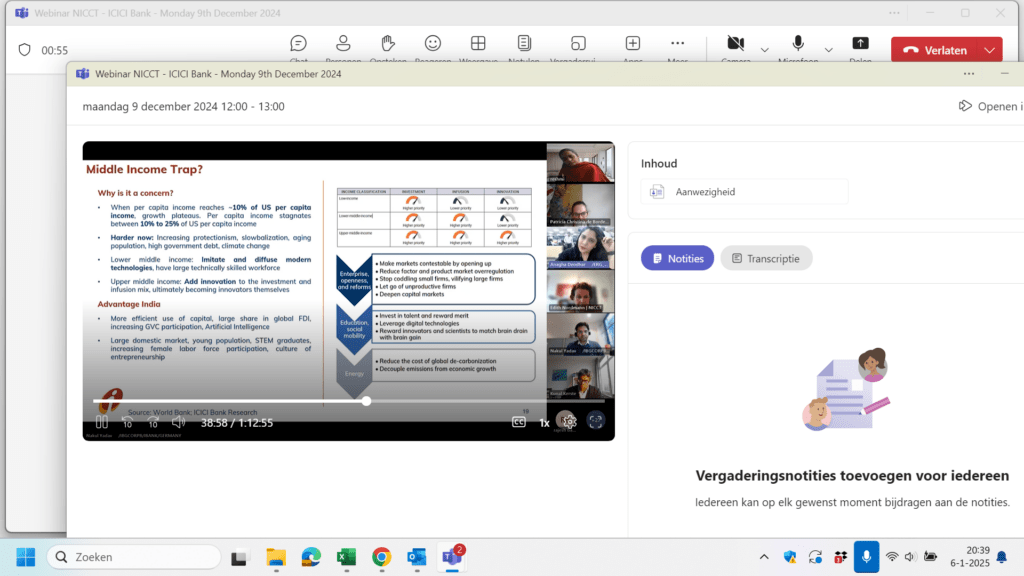The image size is (1024, 576).
Task: Click the red Verlaten leave button
Action: click(x=935, y=50)
